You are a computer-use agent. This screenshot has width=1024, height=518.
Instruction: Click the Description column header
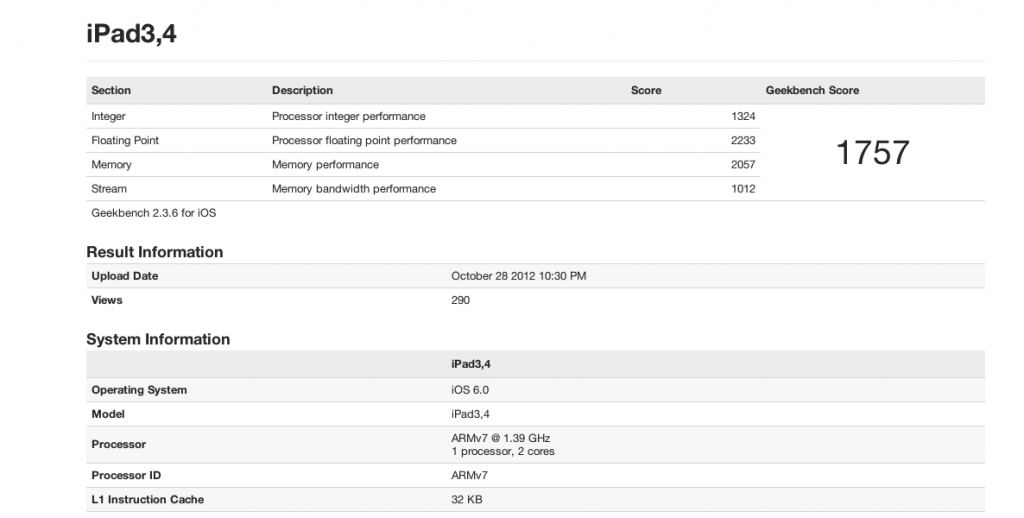point(302,90)
